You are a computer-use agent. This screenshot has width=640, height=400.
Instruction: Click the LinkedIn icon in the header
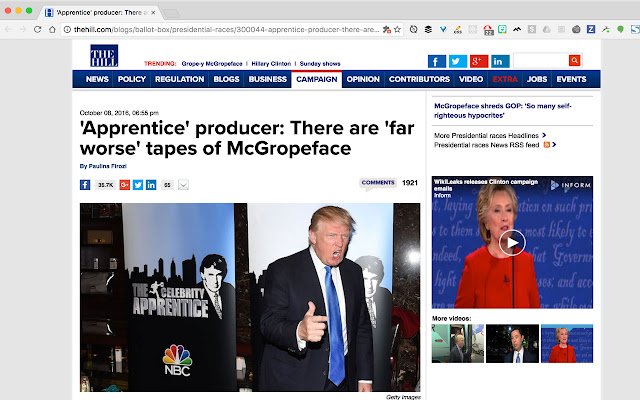(500, 62)
